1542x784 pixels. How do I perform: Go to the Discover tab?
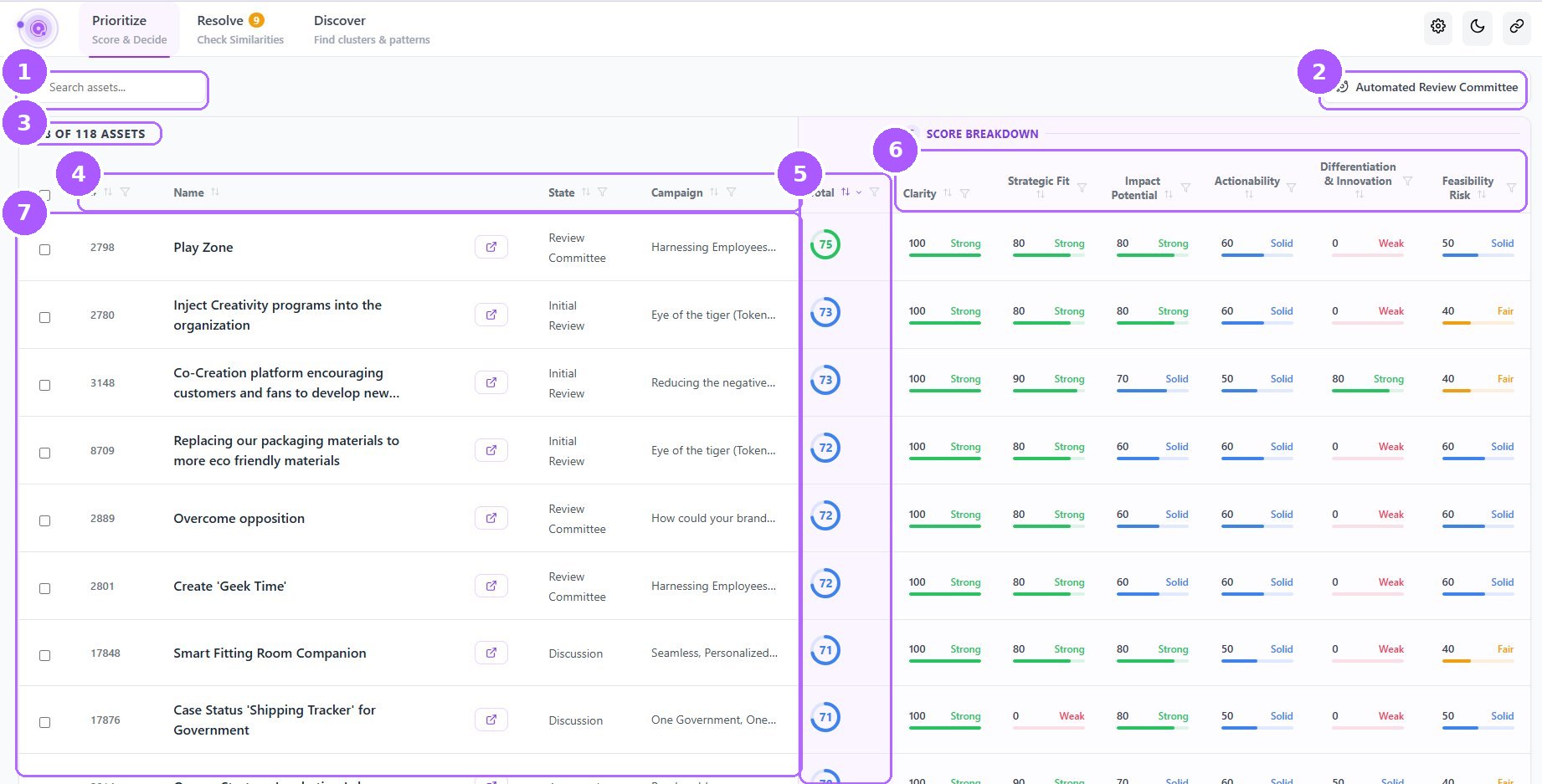pyautogui.click(x=372, y=29)
